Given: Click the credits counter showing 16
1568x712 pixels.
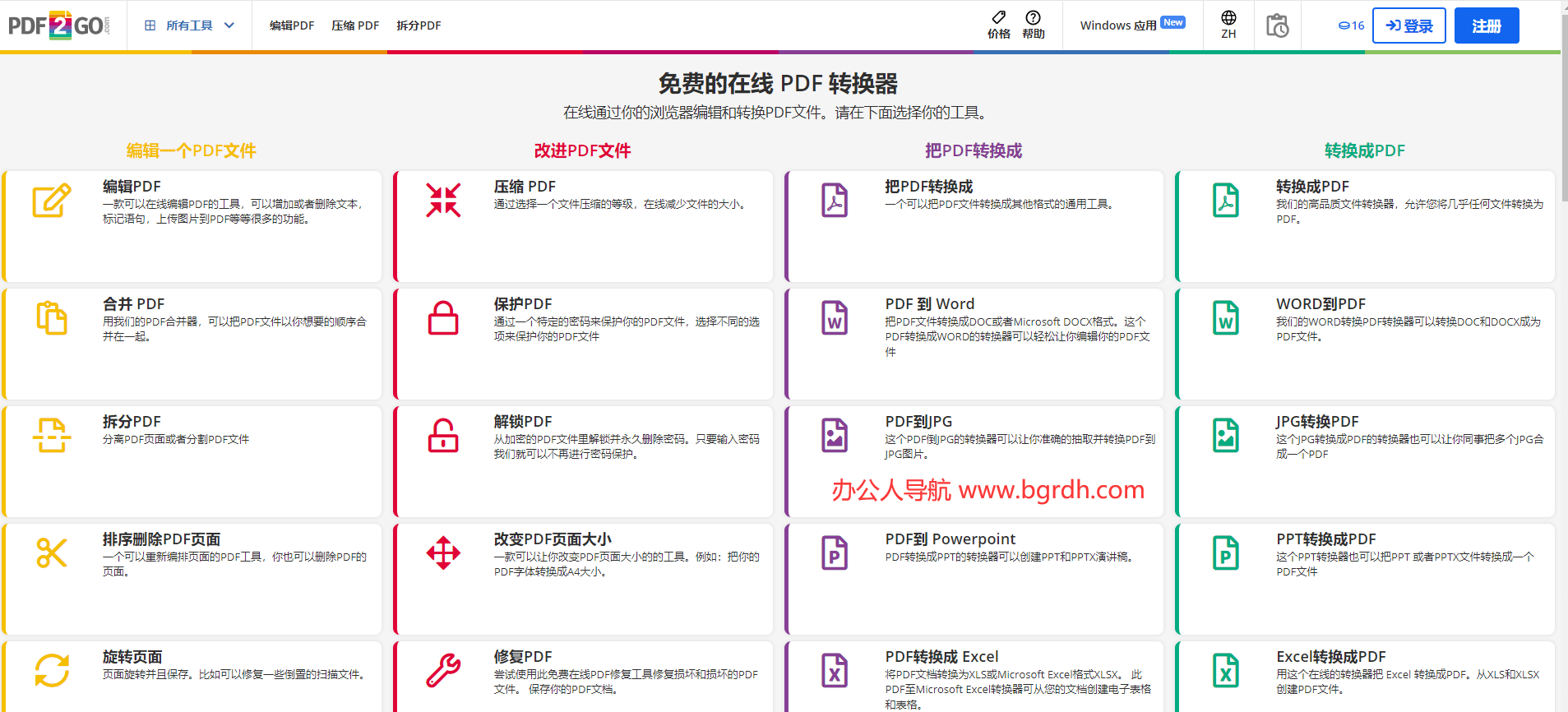Looking at the screenshot, I should [x=1351, y=25].
